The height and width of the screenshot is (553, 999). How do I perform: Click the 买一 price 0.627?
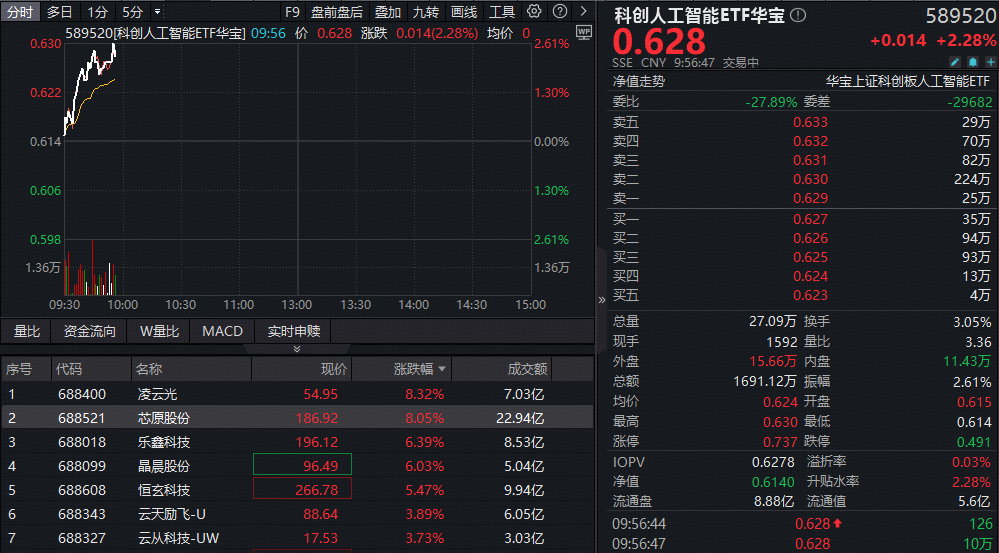tap(810, 219)
